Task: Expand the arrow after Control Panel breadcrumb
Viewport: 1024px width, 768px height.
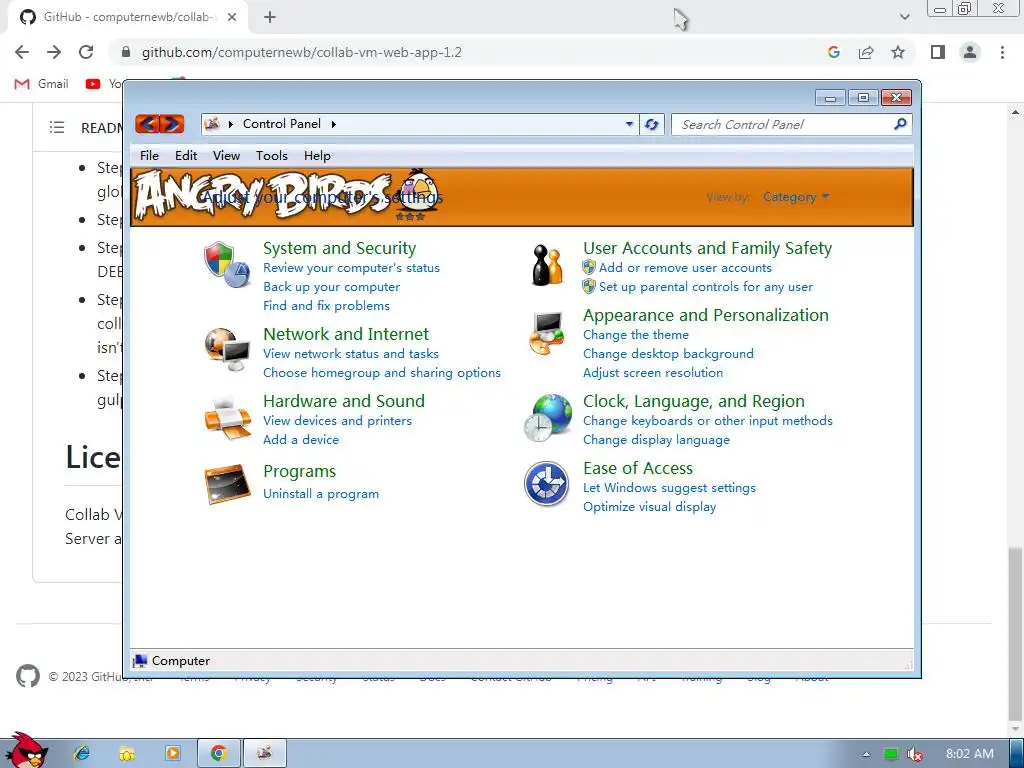Action: (333, 124)
